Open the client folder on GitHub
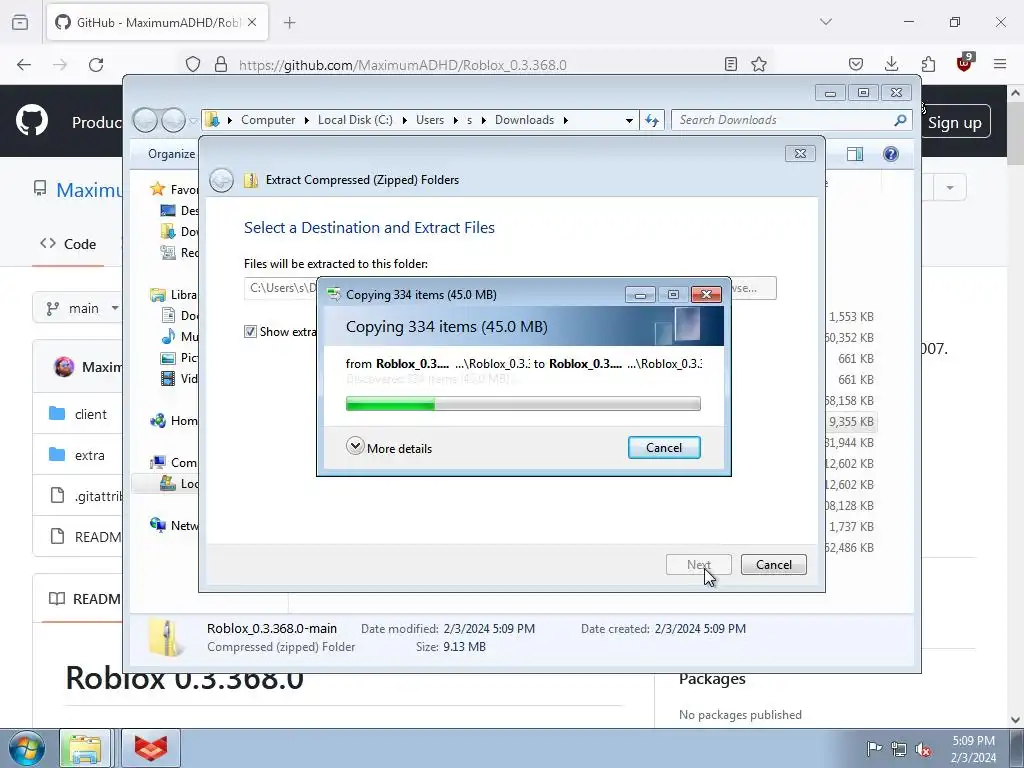Screen dimensions: 1024x768 [x=90, y=414]
